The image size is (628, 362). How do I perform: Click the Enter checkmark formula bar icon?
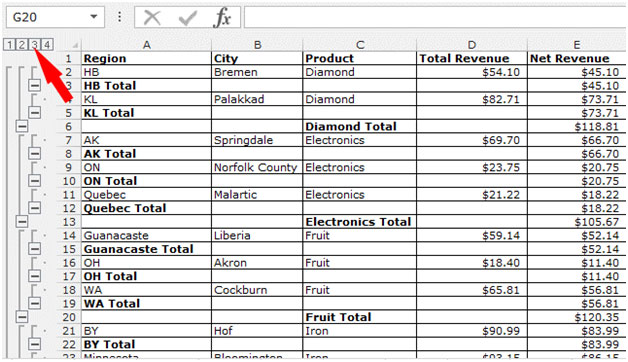click(x=187, y=18)
